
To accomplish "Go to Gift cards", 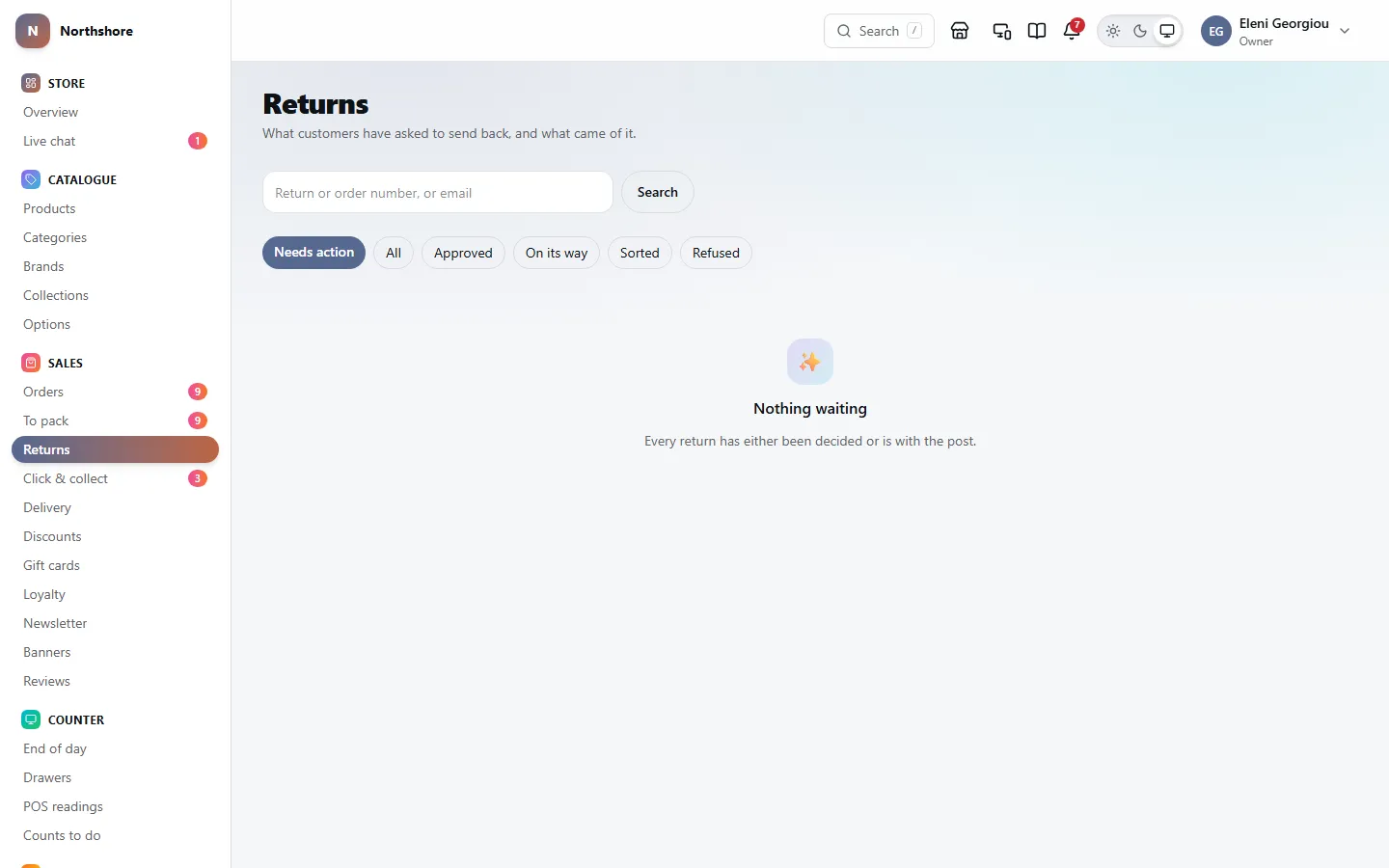I will [115, 565].
